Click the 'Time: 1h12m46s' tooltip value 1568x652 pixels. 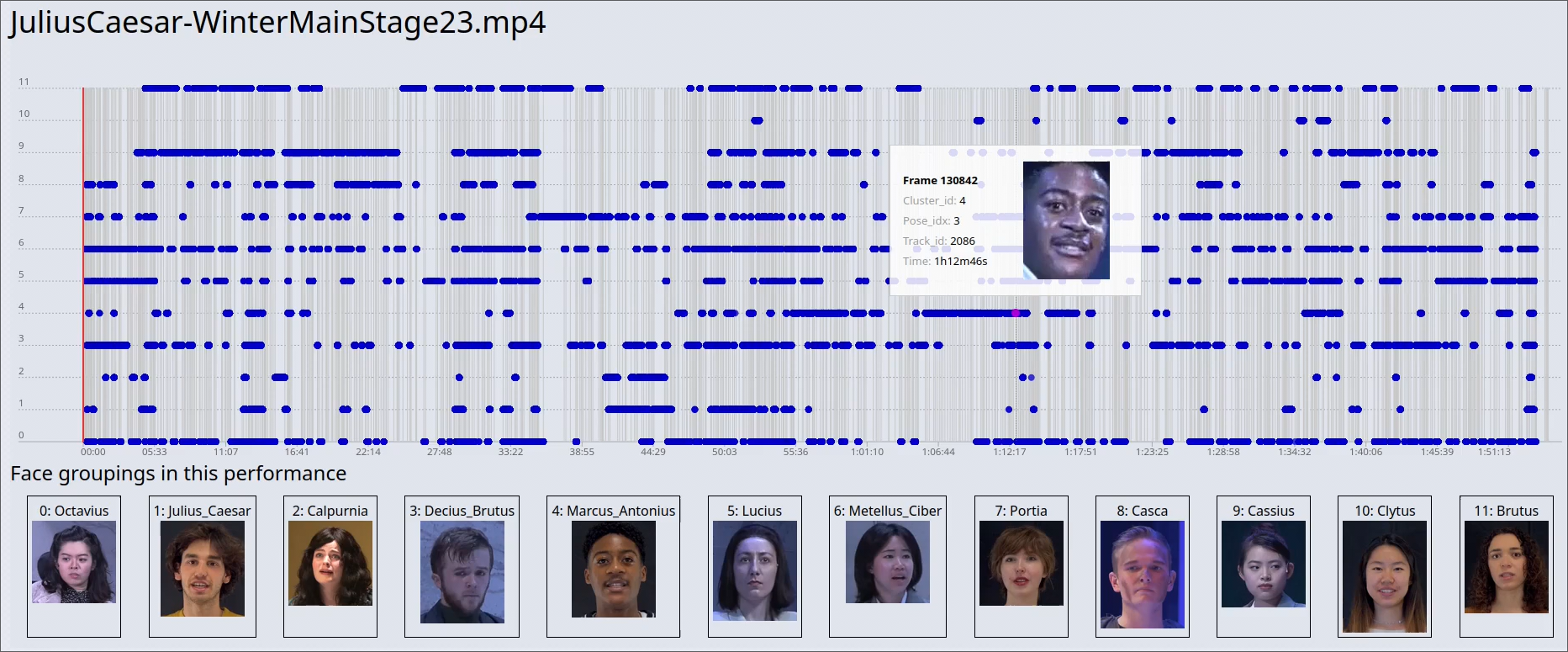945,262
